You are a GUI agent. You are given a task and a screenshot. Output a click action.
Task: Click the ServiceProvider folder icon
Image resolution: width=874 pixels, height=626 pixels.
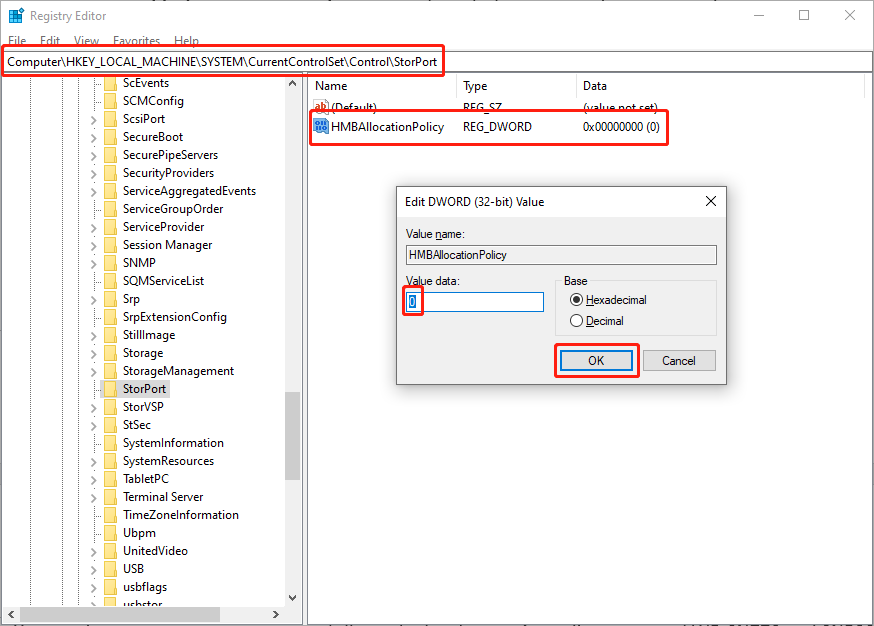[x=111, y=227]
